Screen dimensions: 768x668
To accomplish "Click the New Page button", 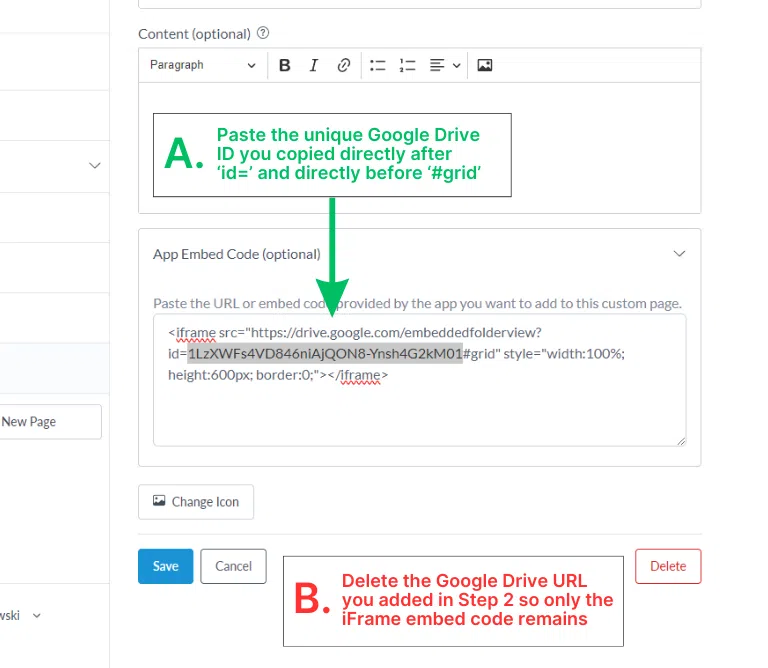I will [x=50, y=422].
